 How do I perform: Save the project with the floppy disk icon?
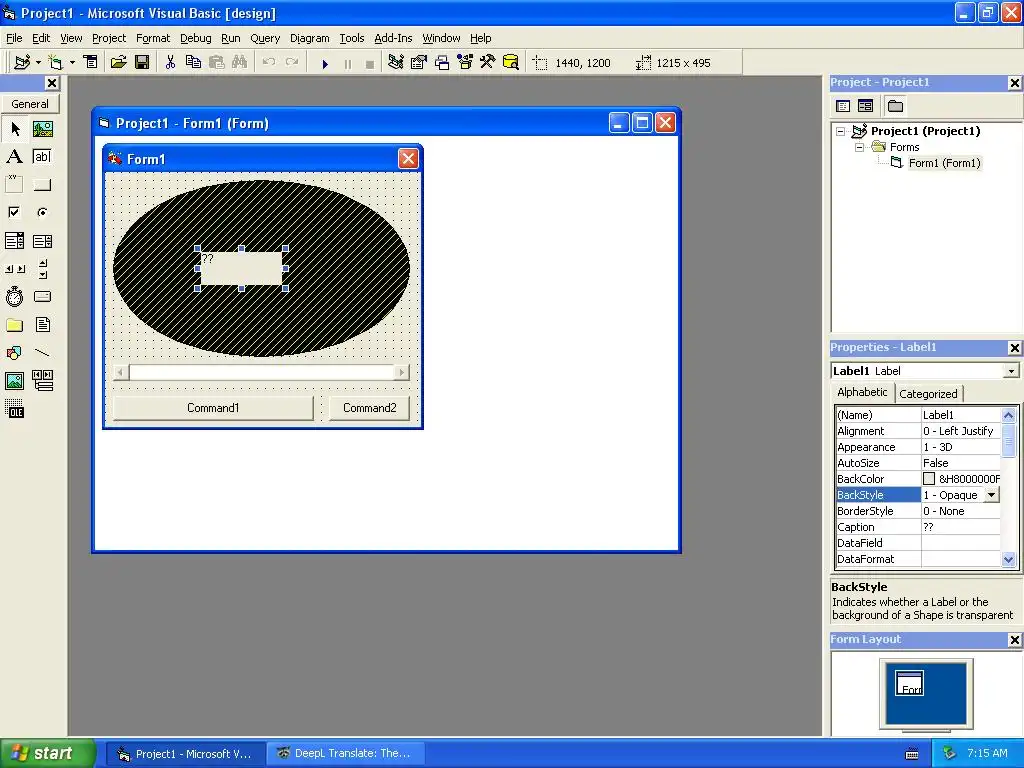(x=142, y=62)
